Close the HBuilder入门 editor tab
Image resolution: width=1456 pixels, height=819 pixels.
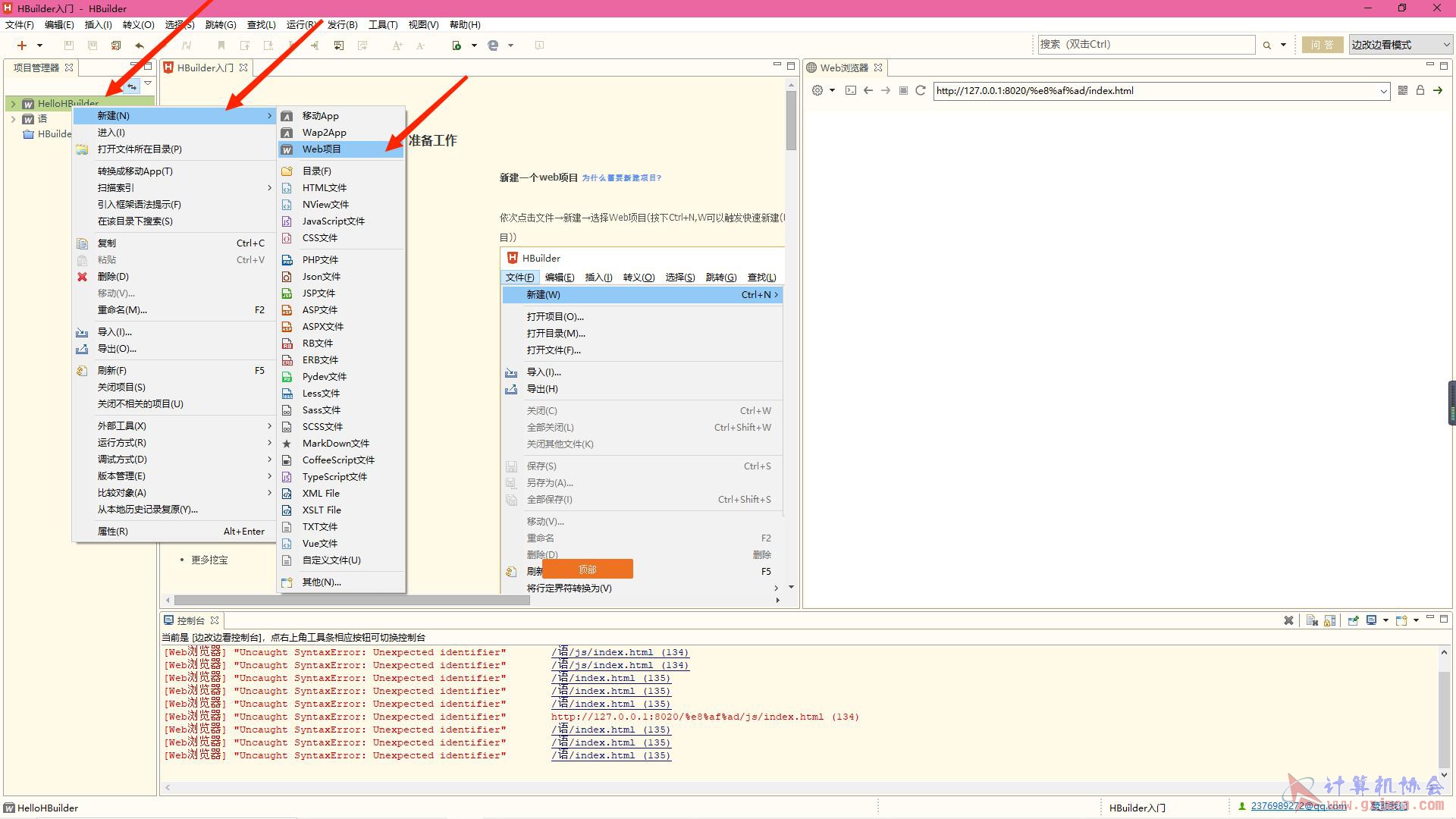pos(243,67)
